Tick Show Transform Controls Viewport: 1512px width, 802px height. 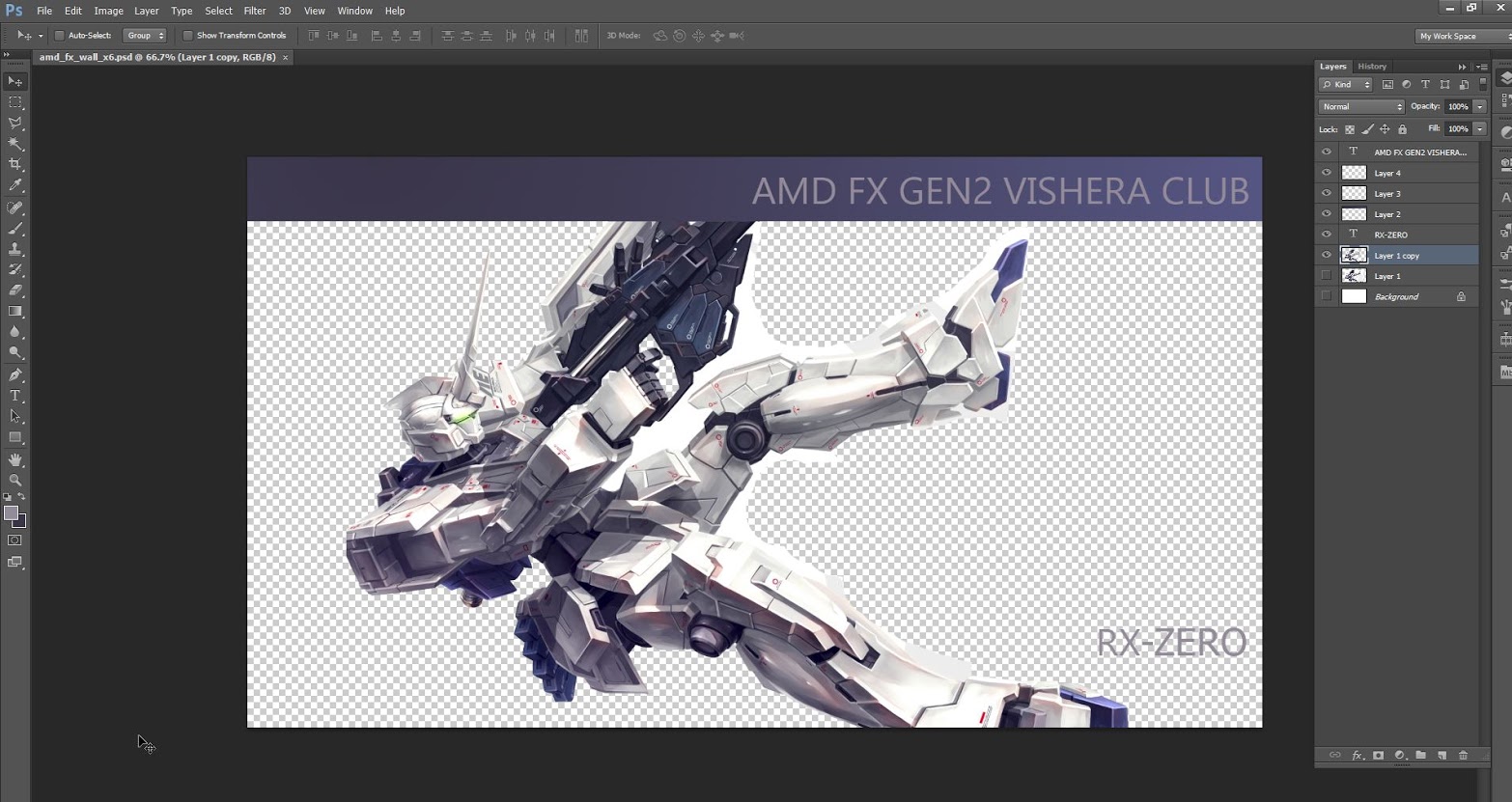(187, 36)
